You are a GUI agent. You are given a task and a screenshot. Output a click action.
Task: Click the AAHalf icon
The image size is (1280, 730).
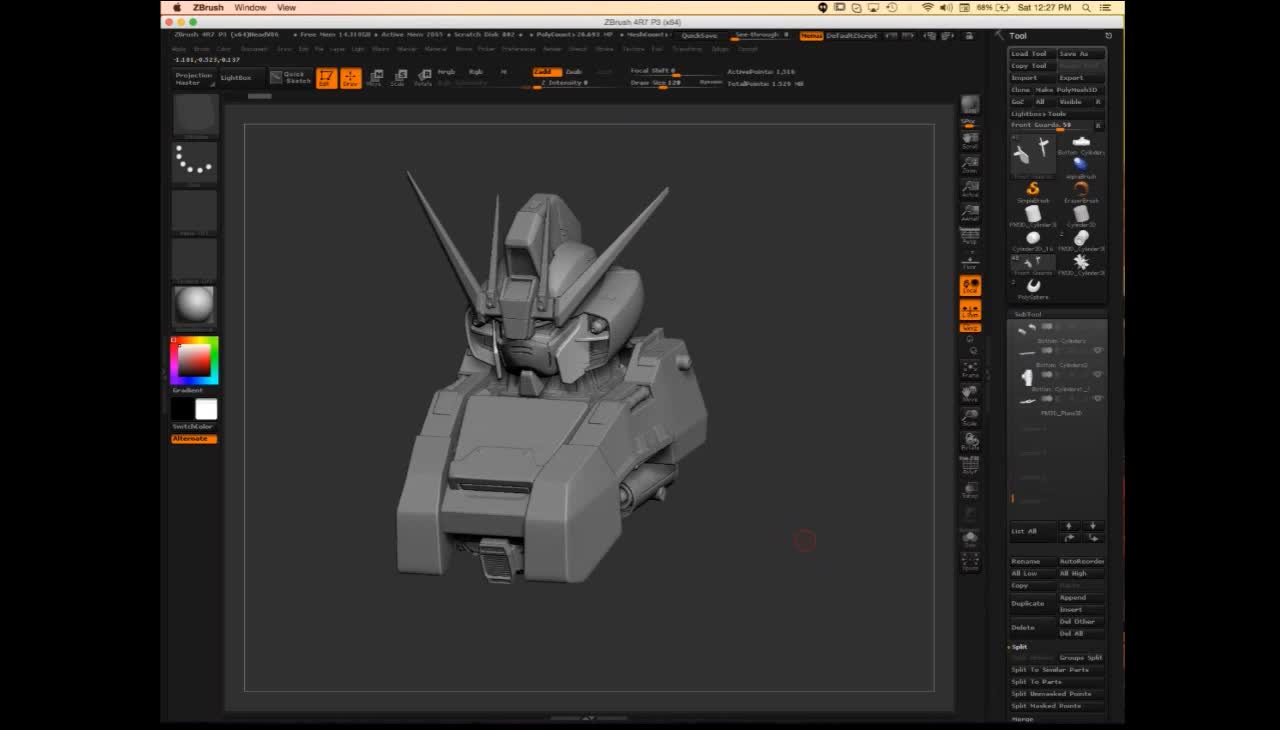coord(970,212)
